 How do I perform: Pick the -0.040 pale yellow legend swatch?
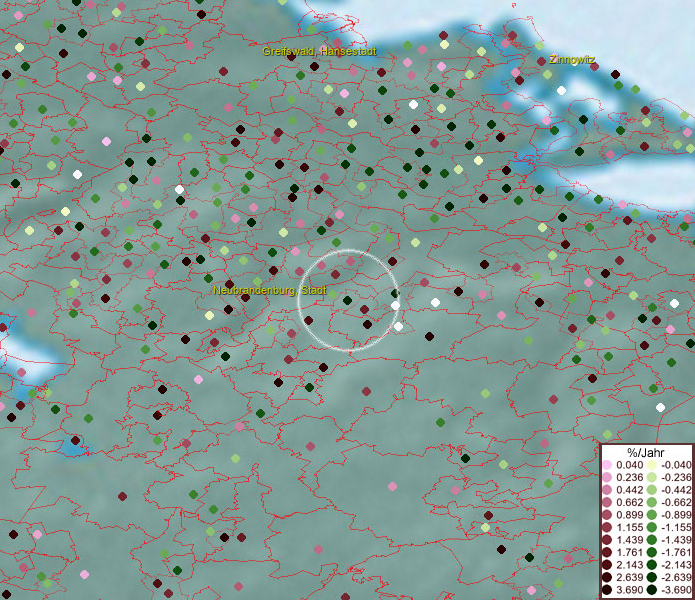(652, 465)
